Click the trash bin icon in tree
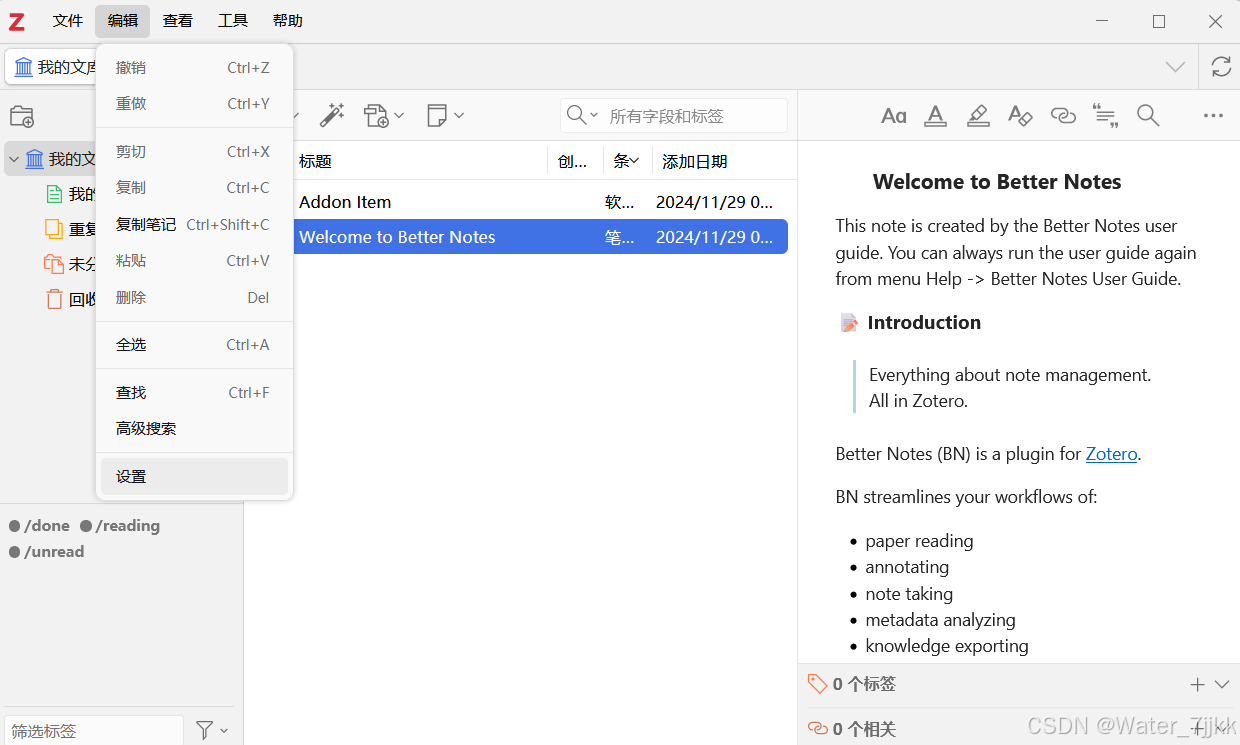1240x745 pixels. 54,299
